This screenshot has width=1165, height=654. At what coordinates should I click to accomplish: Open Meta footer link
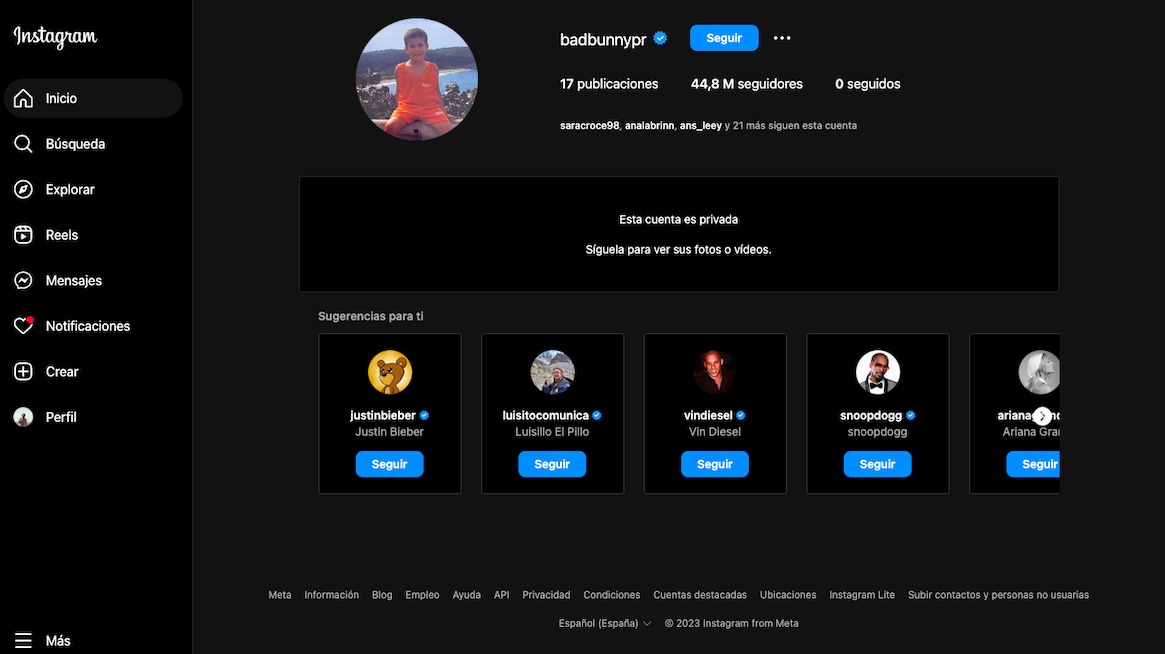(x=279, y=595)
